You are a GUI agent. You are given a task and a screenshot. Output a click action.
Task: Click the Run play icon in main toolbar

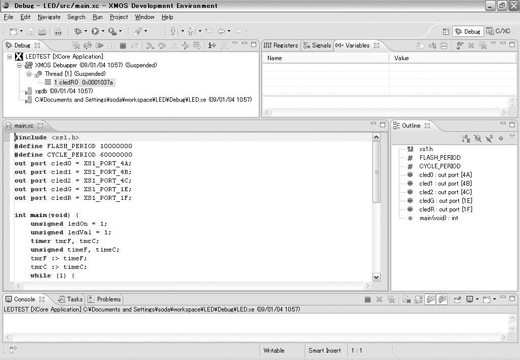pos(95,31)
